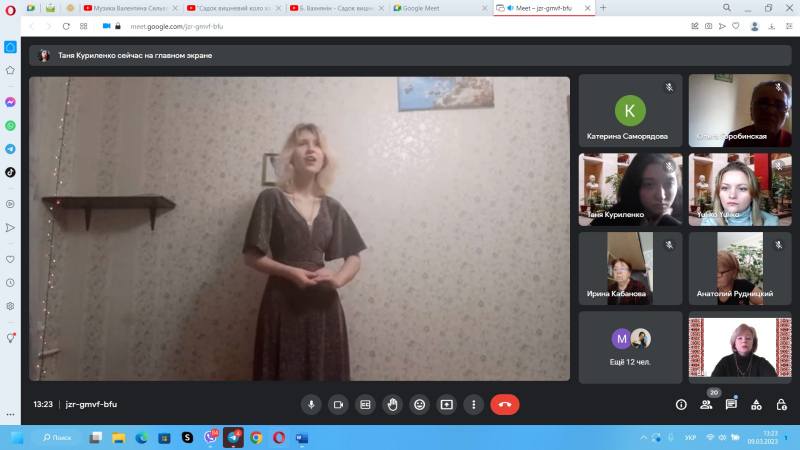Open search tabs magnifier icon
The height and width of the screenshot is (450, 800).
(x=727, y=8)
